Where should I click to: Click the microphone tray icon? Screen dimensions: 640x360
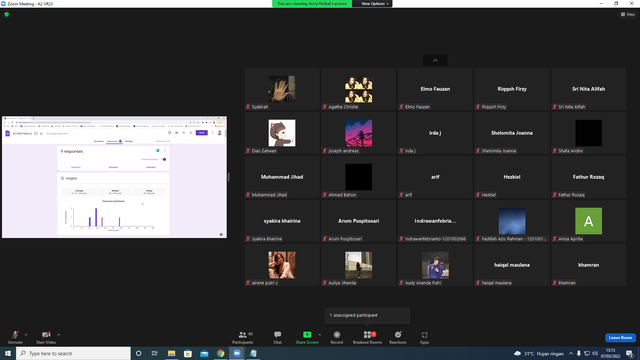[x=579, y=353]
